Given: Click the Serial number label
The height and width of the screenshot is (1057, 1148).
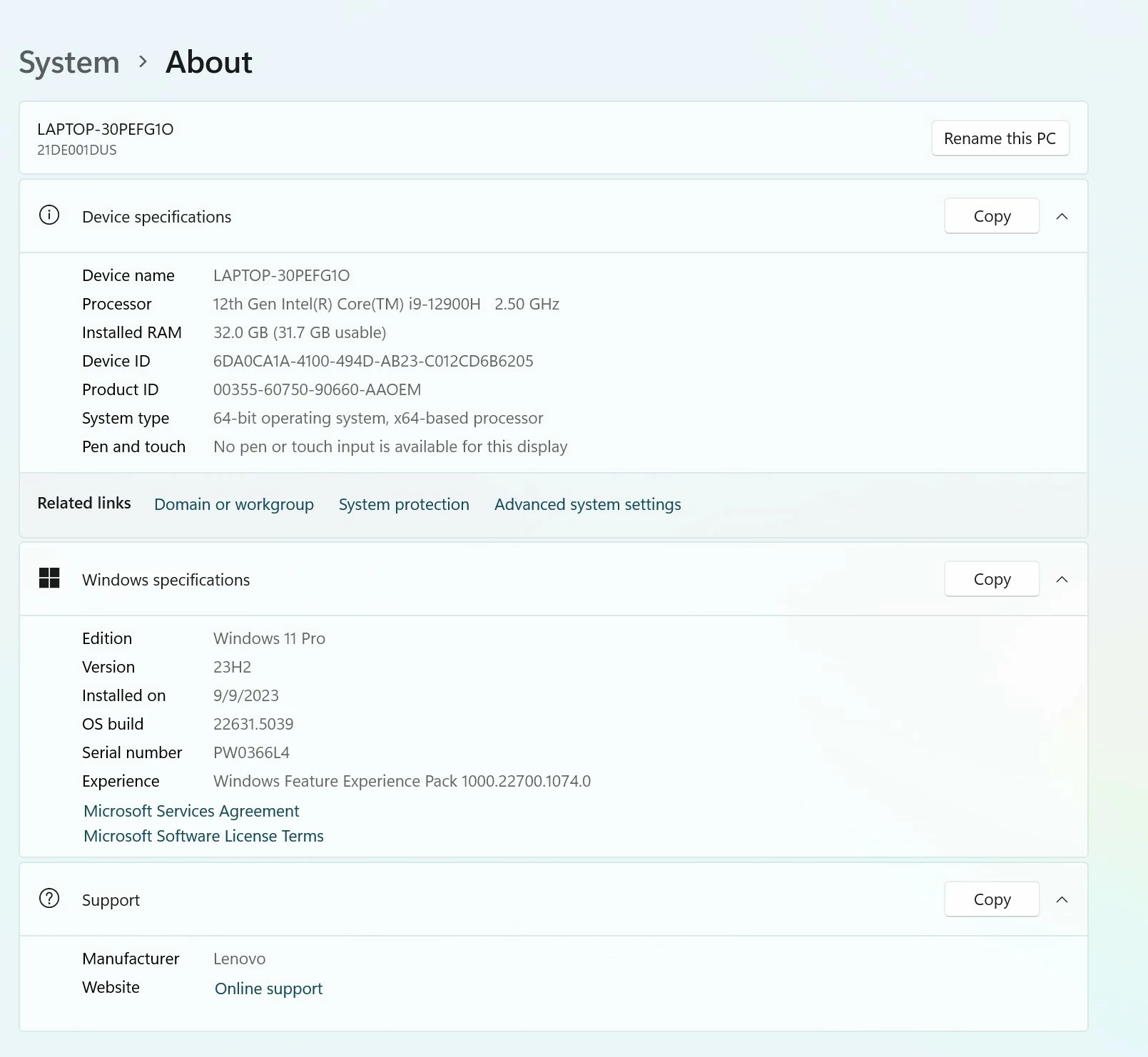Looking at the screenshot, I should [x=132, y=752].
